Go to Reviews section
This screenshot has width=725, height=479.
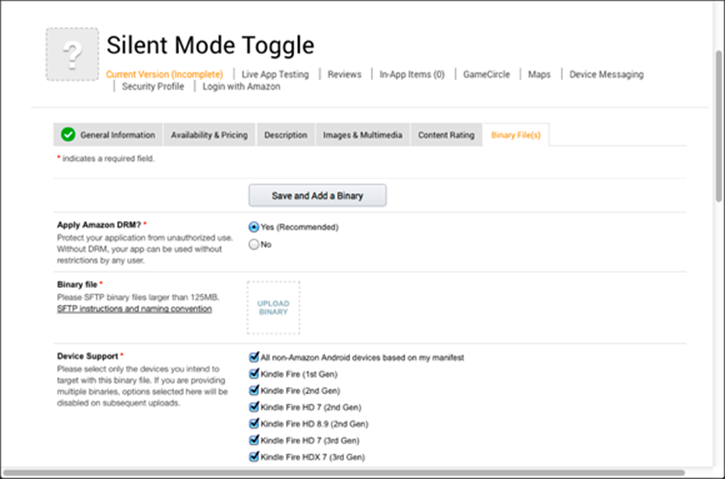pos(344,74)
